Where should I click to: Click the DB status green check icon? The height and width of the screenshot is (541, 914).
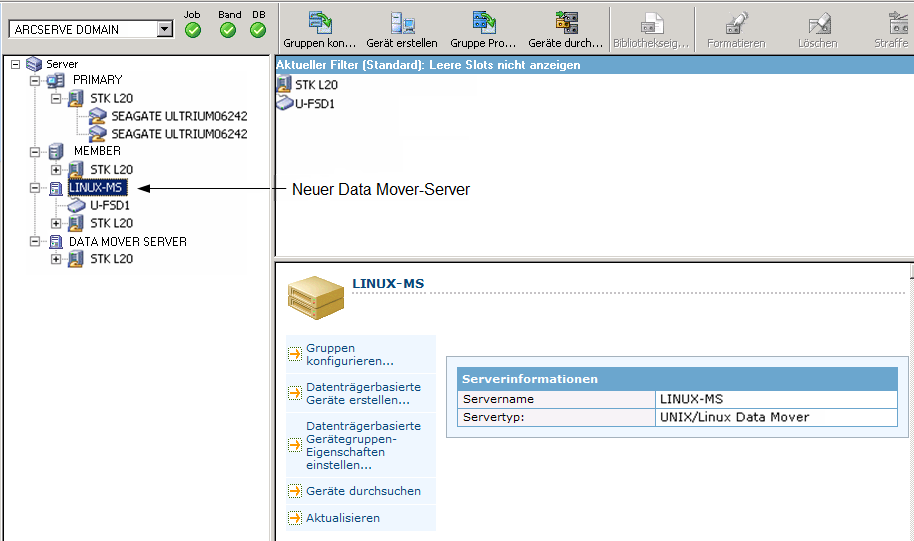(258, 30)
